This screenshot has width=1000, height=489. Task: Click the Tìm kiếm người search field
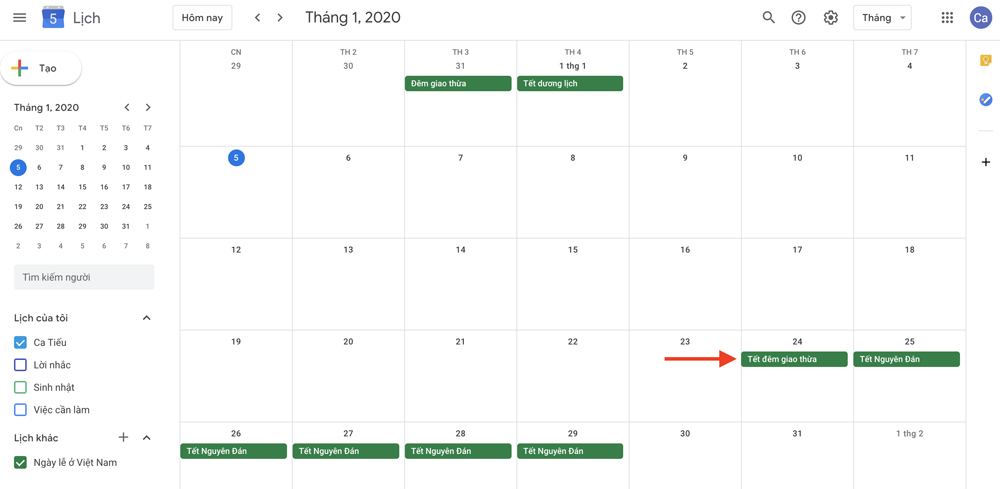(84, 277)
